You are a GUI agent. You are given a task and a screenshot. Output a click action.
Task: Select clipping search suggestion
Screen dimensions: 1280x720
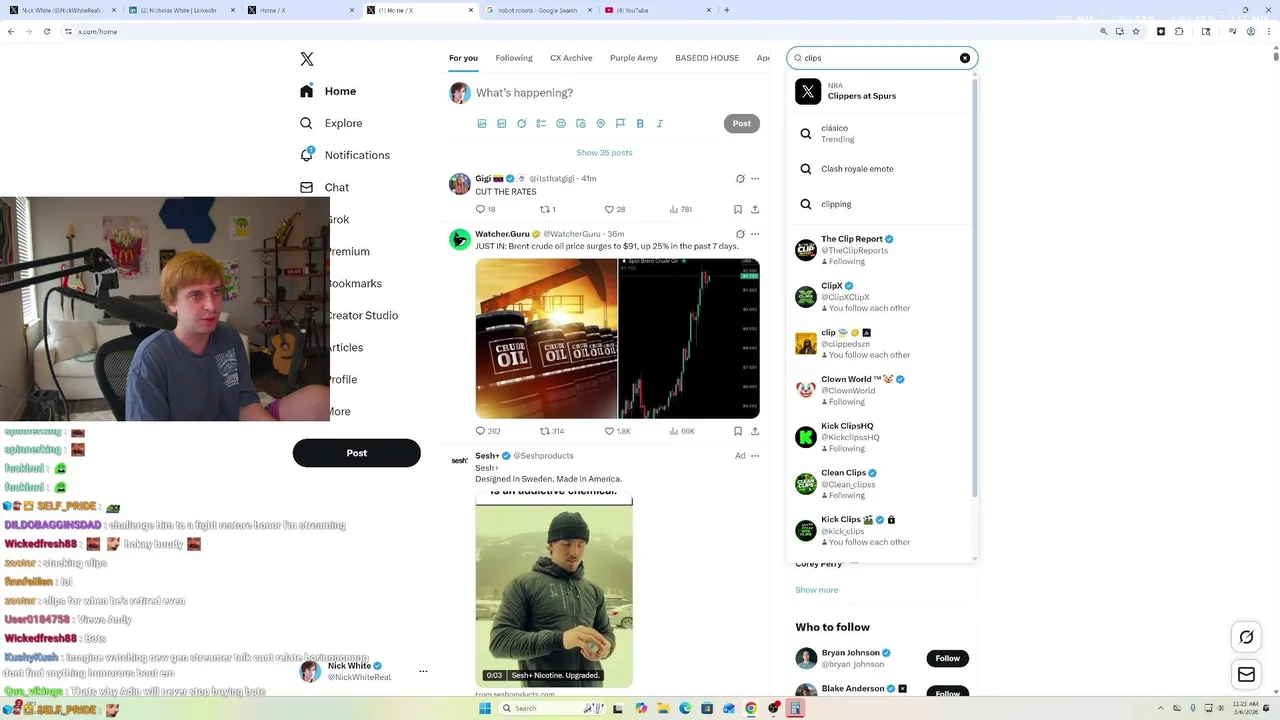coord(879,204)
